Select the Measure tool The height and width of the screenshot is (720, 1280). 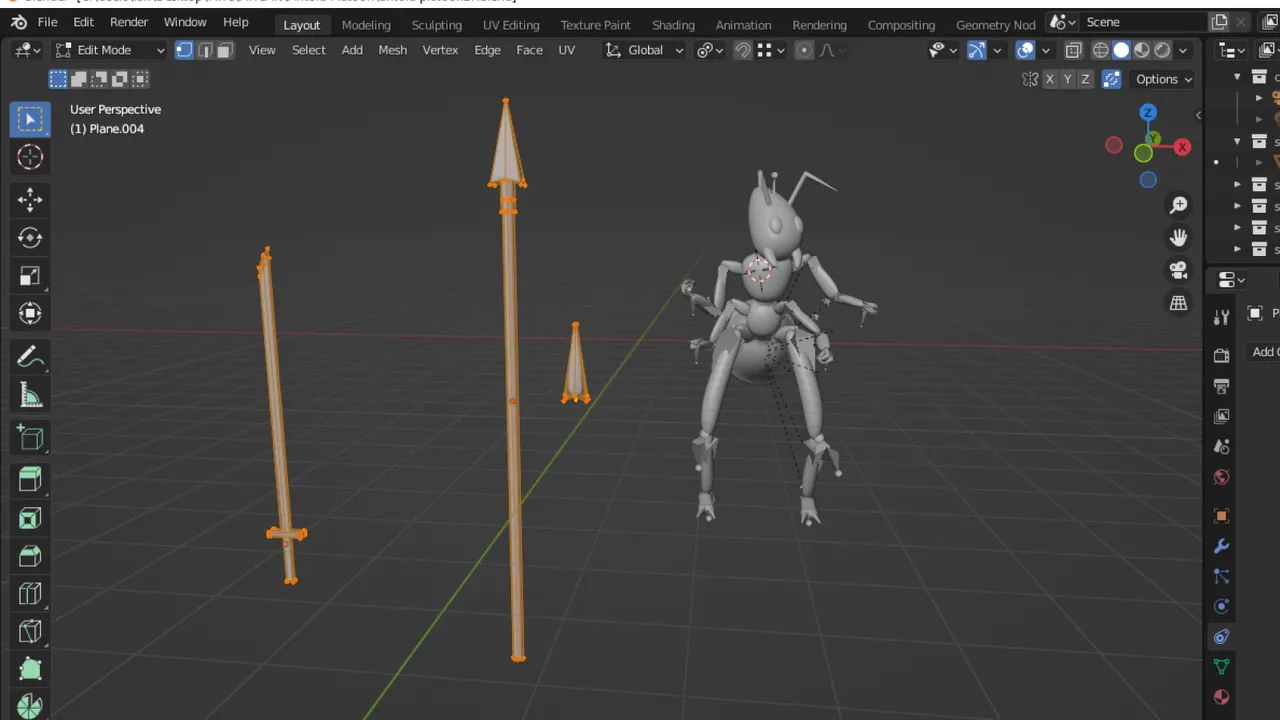click(30, 395)
